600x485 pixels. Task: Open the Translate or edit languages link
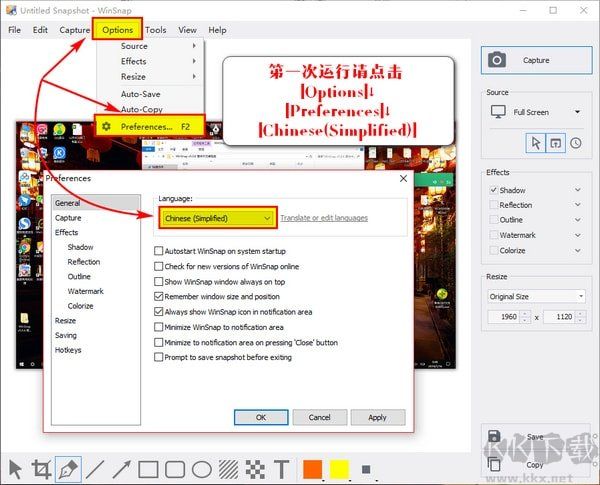tap(324, 218)
